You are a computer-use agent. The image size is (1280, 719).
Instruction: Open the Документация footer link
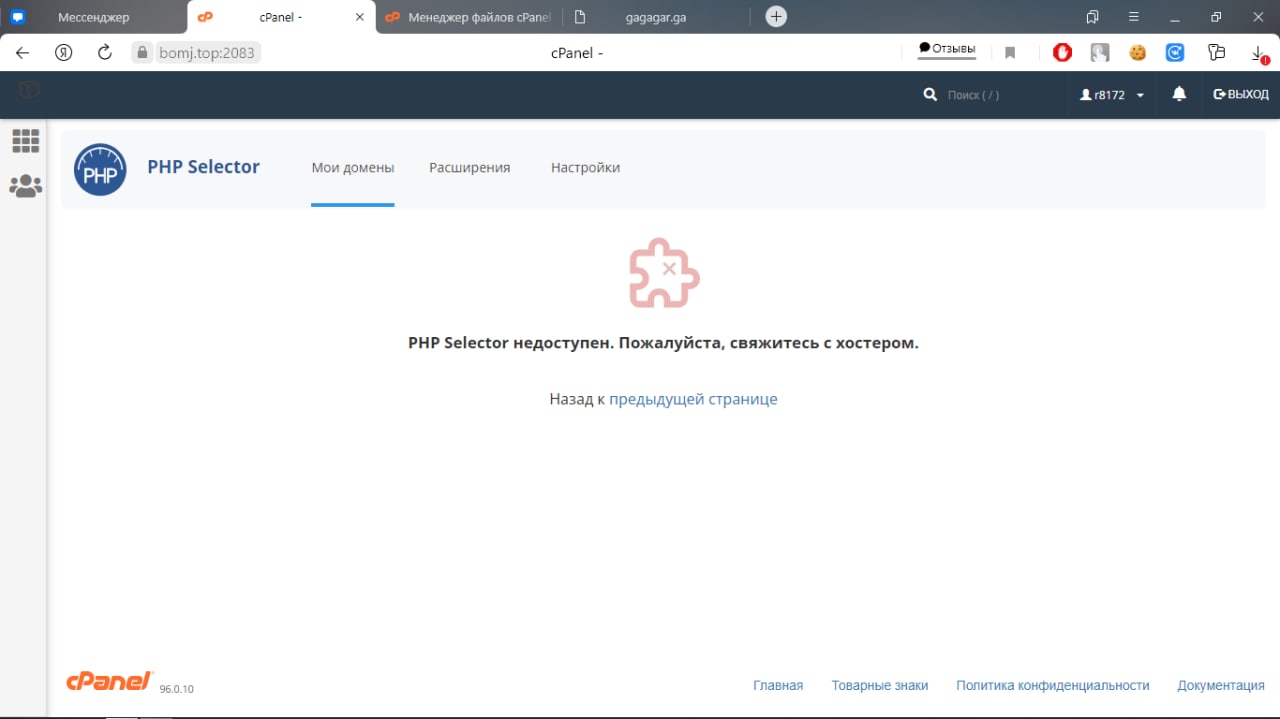tap(1221, 686)
